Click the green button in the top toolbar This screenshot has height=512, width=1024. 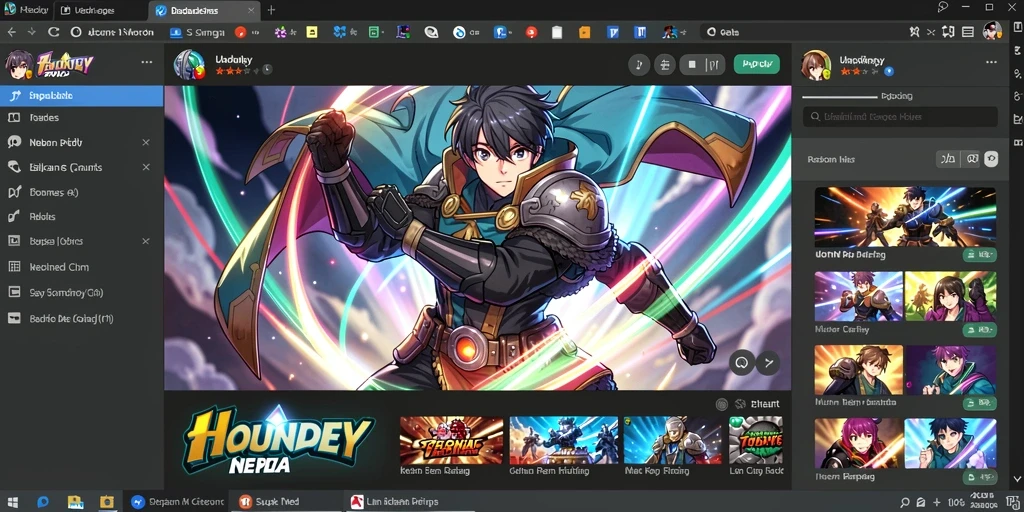756,64
